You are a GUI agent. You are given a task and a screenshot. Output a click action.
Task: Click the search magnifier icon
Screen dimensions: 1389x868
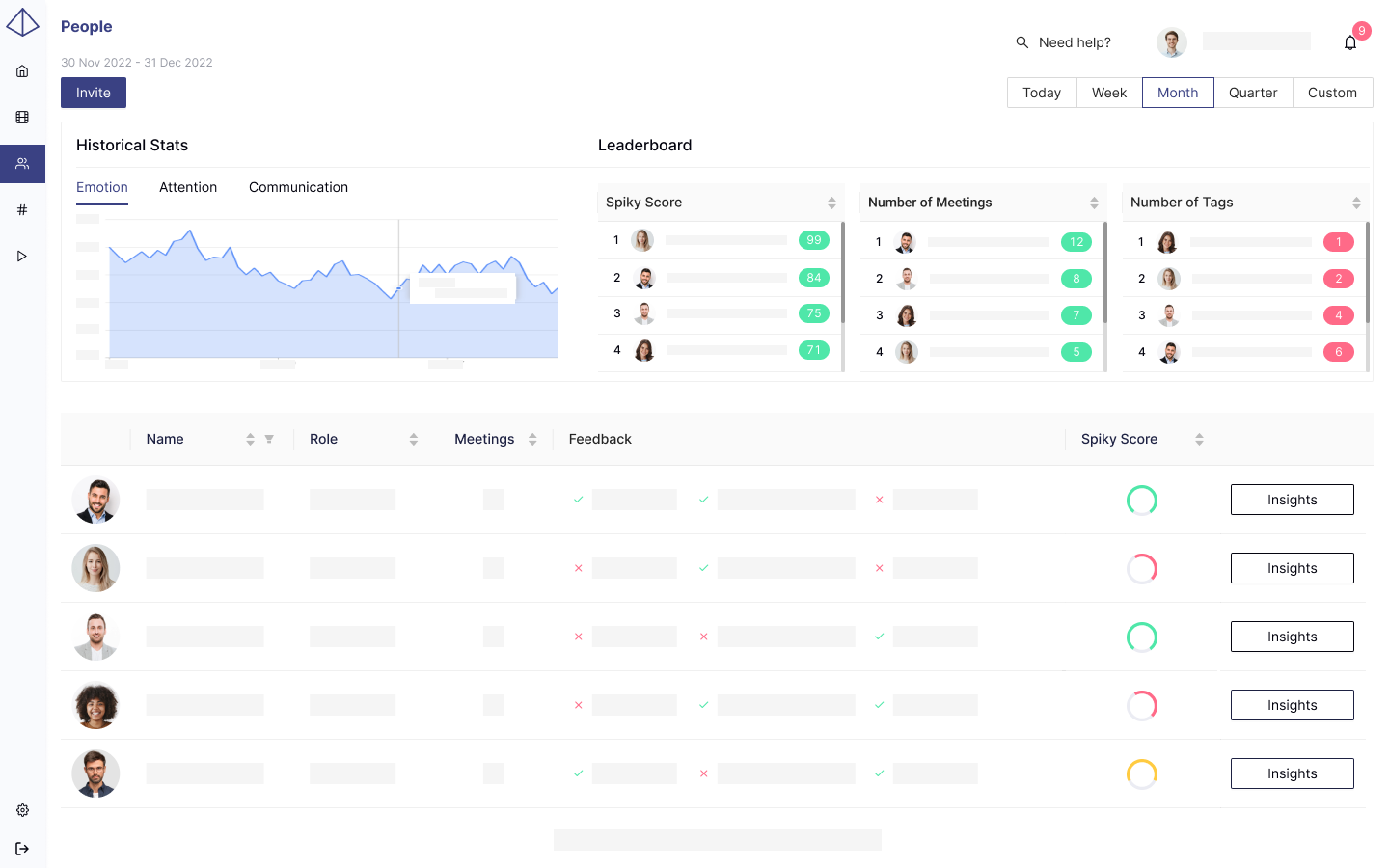[1022, 42]
